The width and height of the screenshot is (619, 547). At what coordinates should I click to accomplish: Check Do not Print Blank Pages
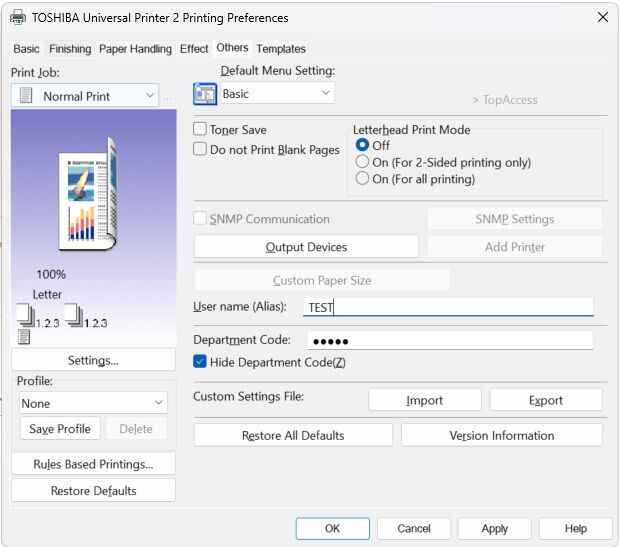pos(201,150)
